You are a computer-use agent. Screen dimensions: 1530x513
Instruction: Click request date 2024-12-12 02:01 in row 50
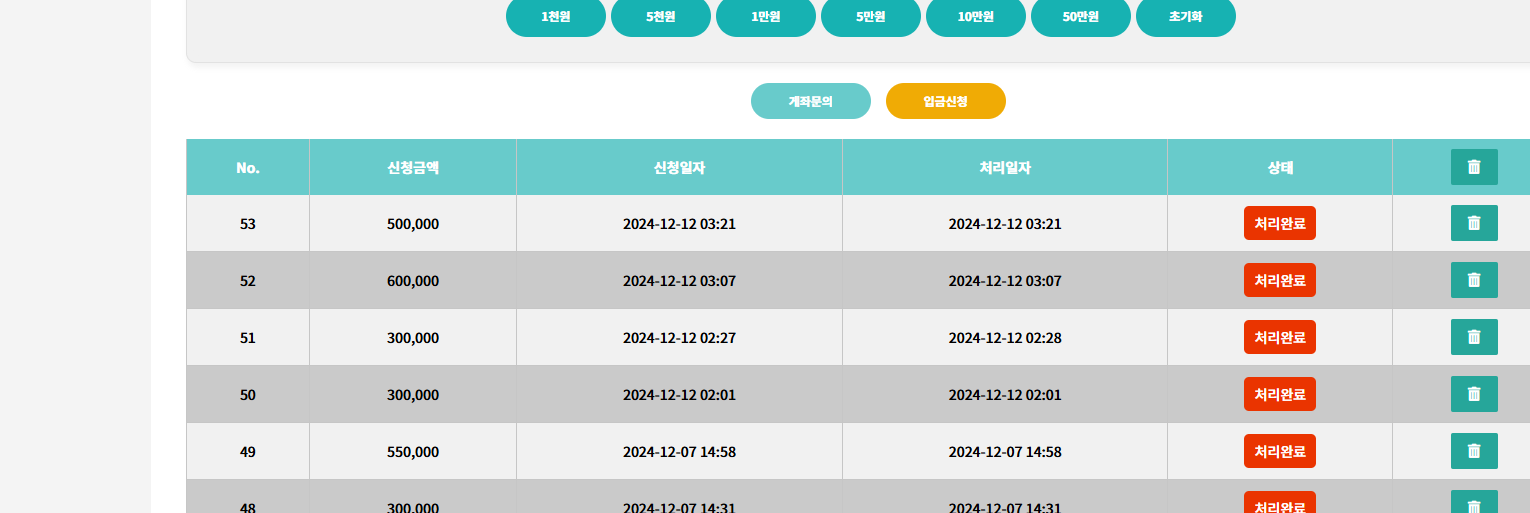(679, 395)
